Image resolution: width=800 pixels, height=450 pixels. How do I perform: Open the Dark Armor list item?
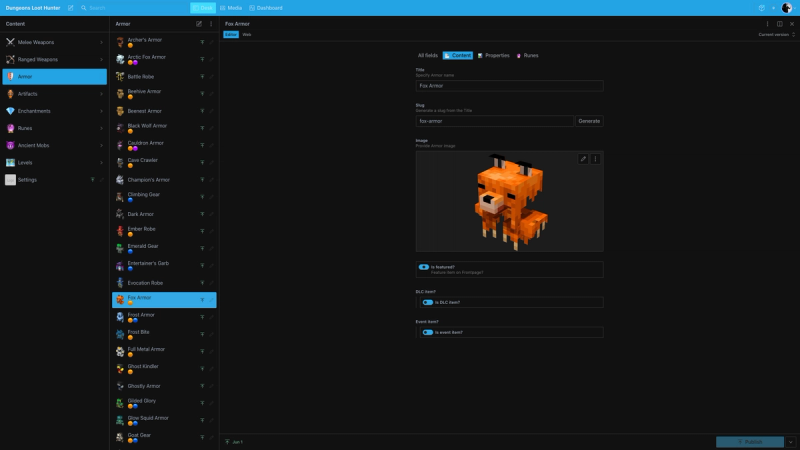coord(164,214)
